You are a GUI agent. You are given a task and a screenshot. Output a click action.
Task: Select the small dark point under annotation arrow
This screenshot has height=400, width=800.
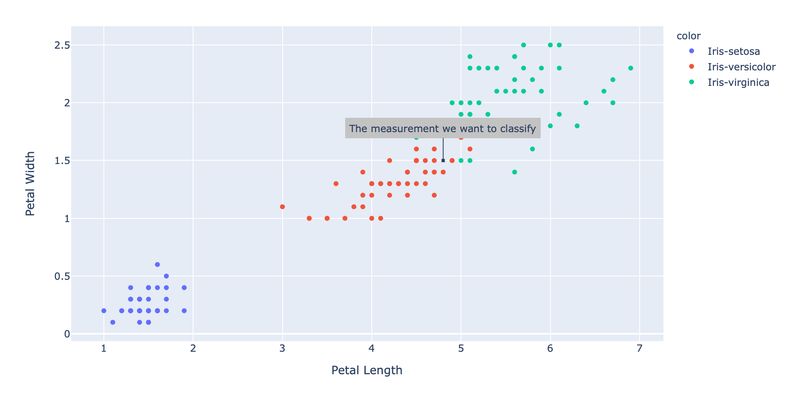pos(443,160)
